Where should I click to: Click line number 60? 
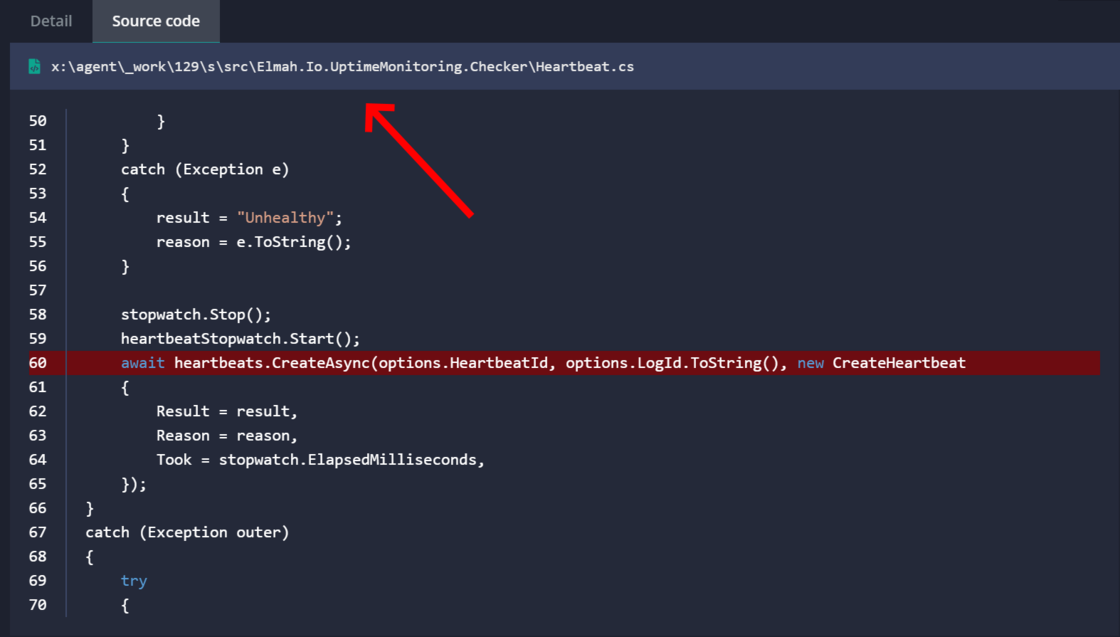click(38, 363)
